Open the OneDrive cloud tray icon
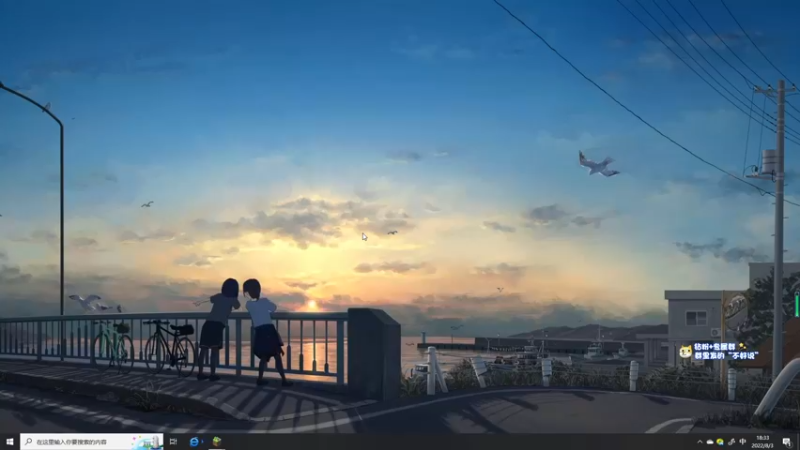Viewport: 800px width, 450px height. (710, 442)
